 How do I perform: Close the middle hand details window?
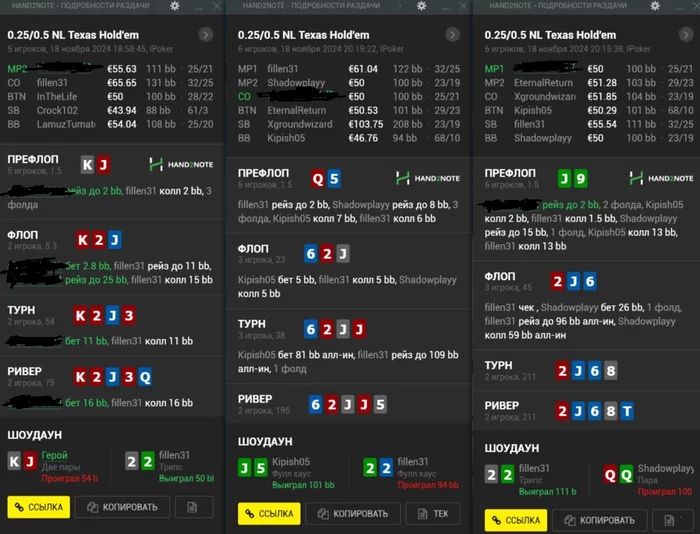click(x=463, y=6)
